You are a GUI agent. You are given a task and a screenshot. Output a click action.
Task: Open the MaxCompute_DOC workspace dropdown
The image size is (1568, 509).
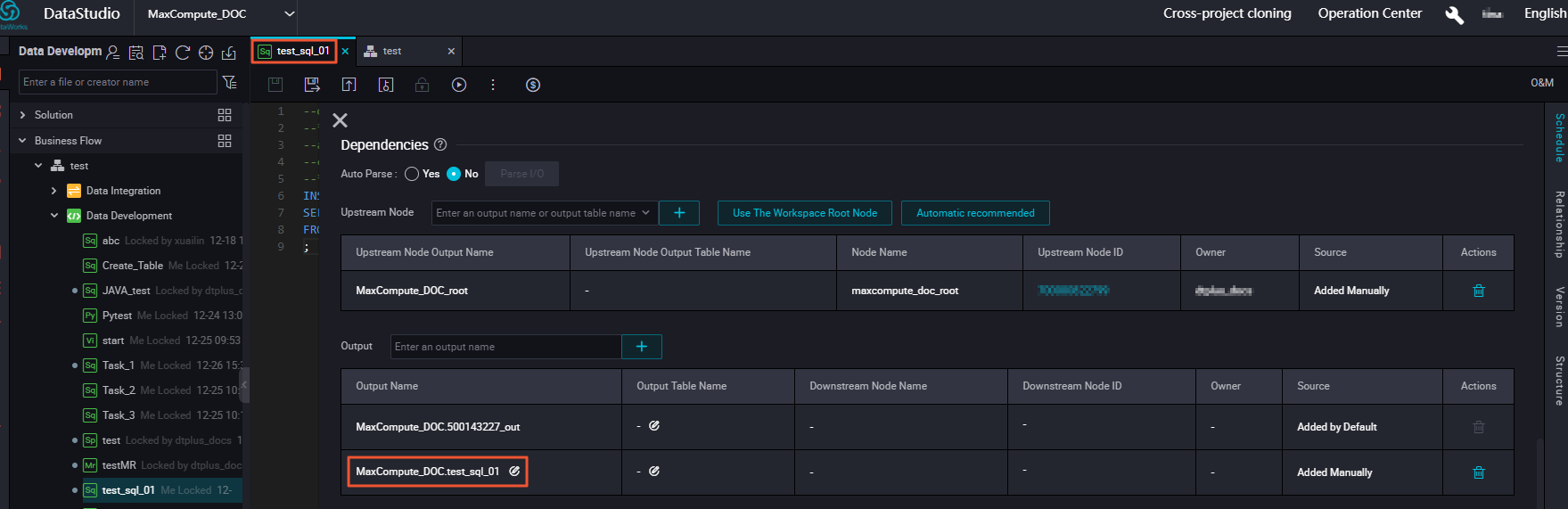click(x=220, y=14)
